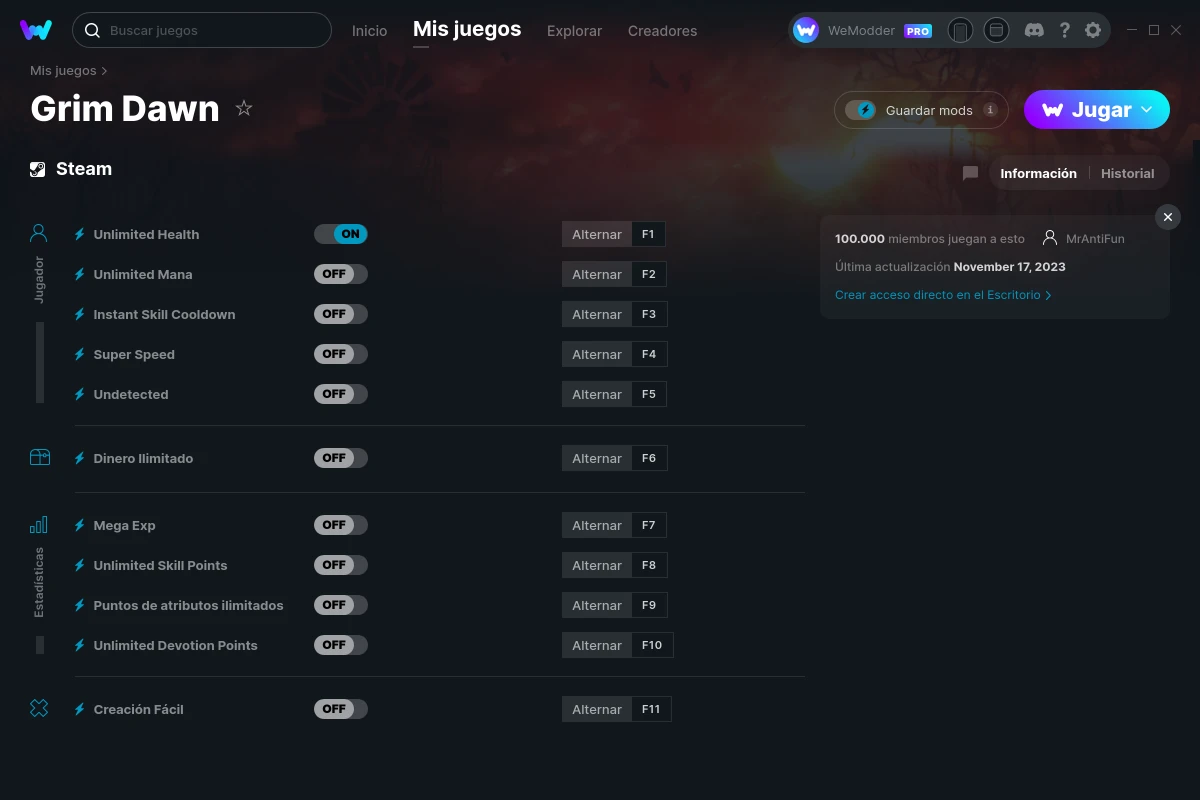The image size is (1200, 800).
Task: Click the MrAntiFun author user icon
Action: pyautogui.click(x=1050, y=238)
